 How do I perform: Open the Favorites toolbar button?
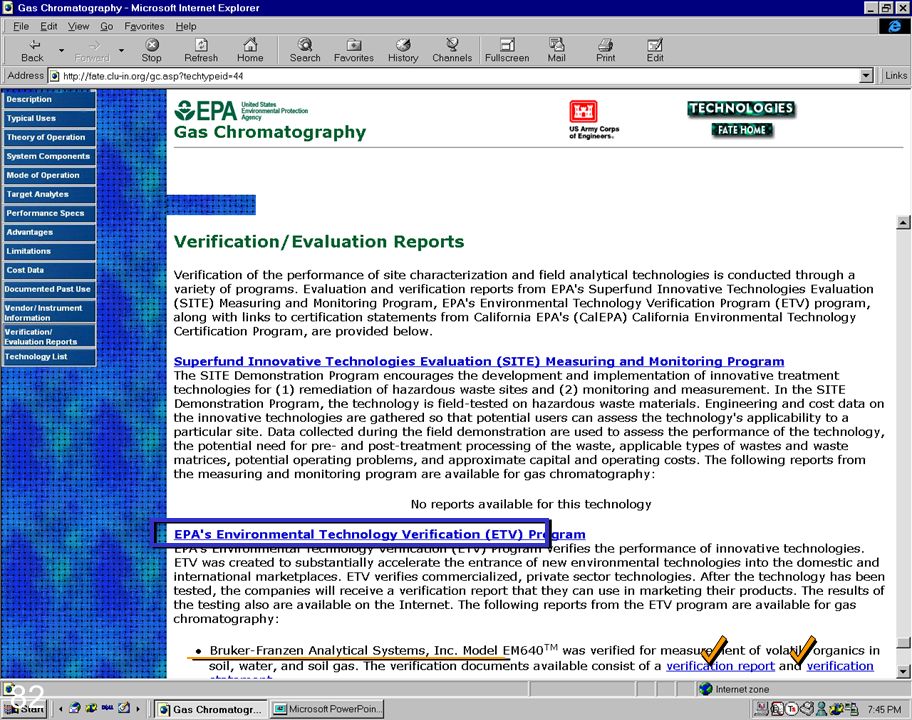pyautogui.click(x=354, y=51)
